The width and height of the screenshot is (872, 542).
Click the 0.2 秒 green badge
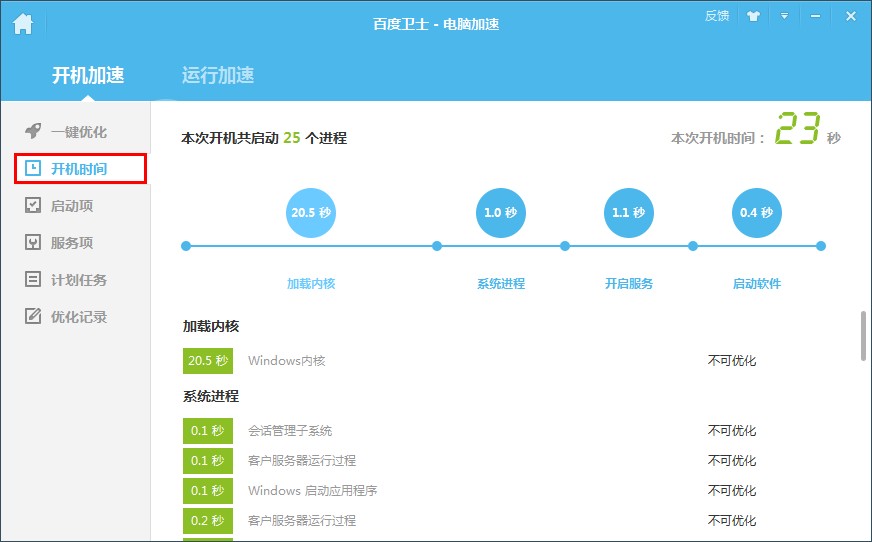point(208,521)
